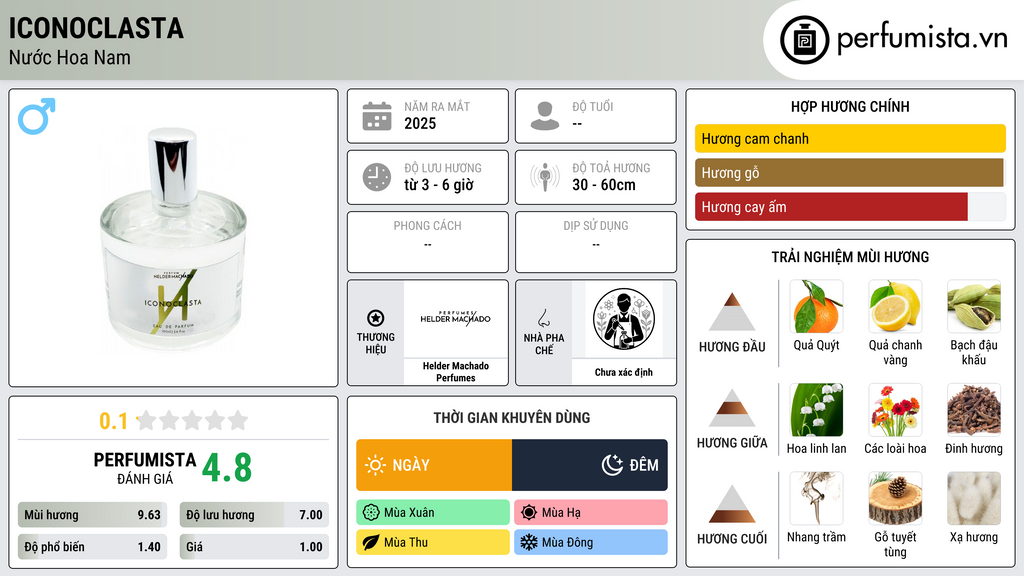The image size is (1024, 576).
Task: Click the Bạch đậu khấu cardamom image
Action: point(974,307)
